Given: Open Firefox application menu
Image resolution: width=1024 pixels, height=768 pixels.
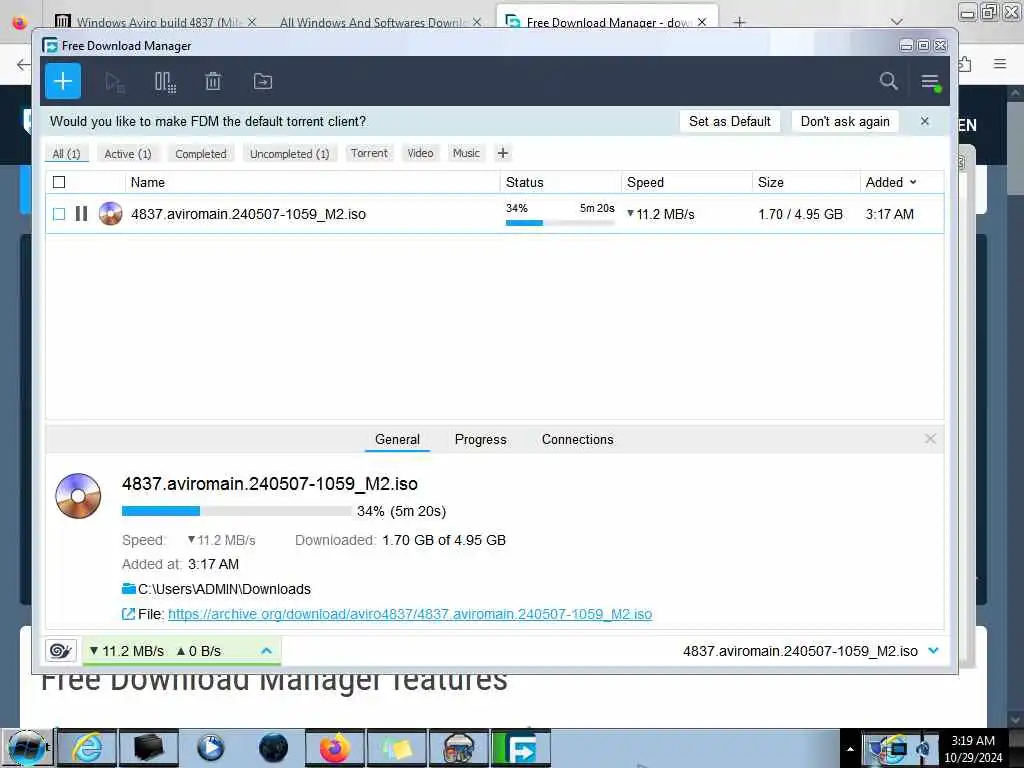Looking at the screenshot, I should [1000, 63].
